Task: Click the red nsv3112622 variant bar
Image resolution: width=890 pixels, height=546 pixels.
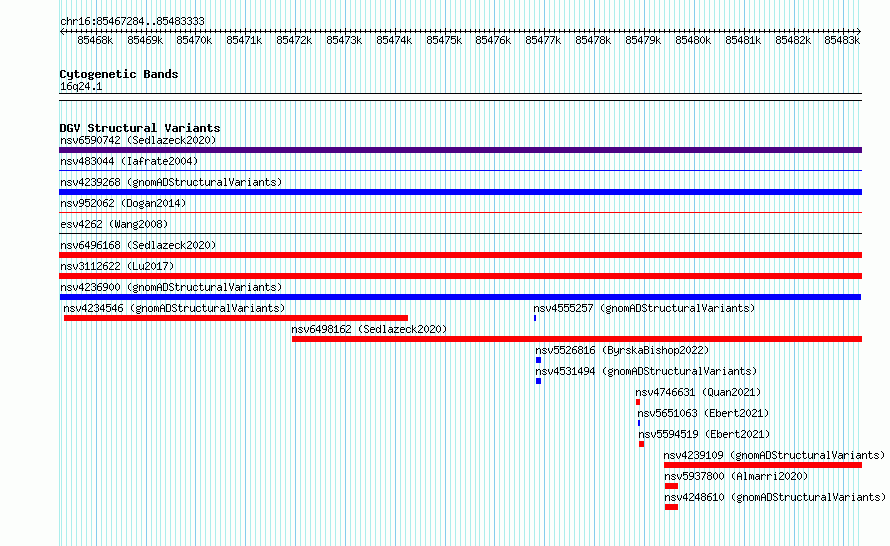Action: [x=460, y=276]
